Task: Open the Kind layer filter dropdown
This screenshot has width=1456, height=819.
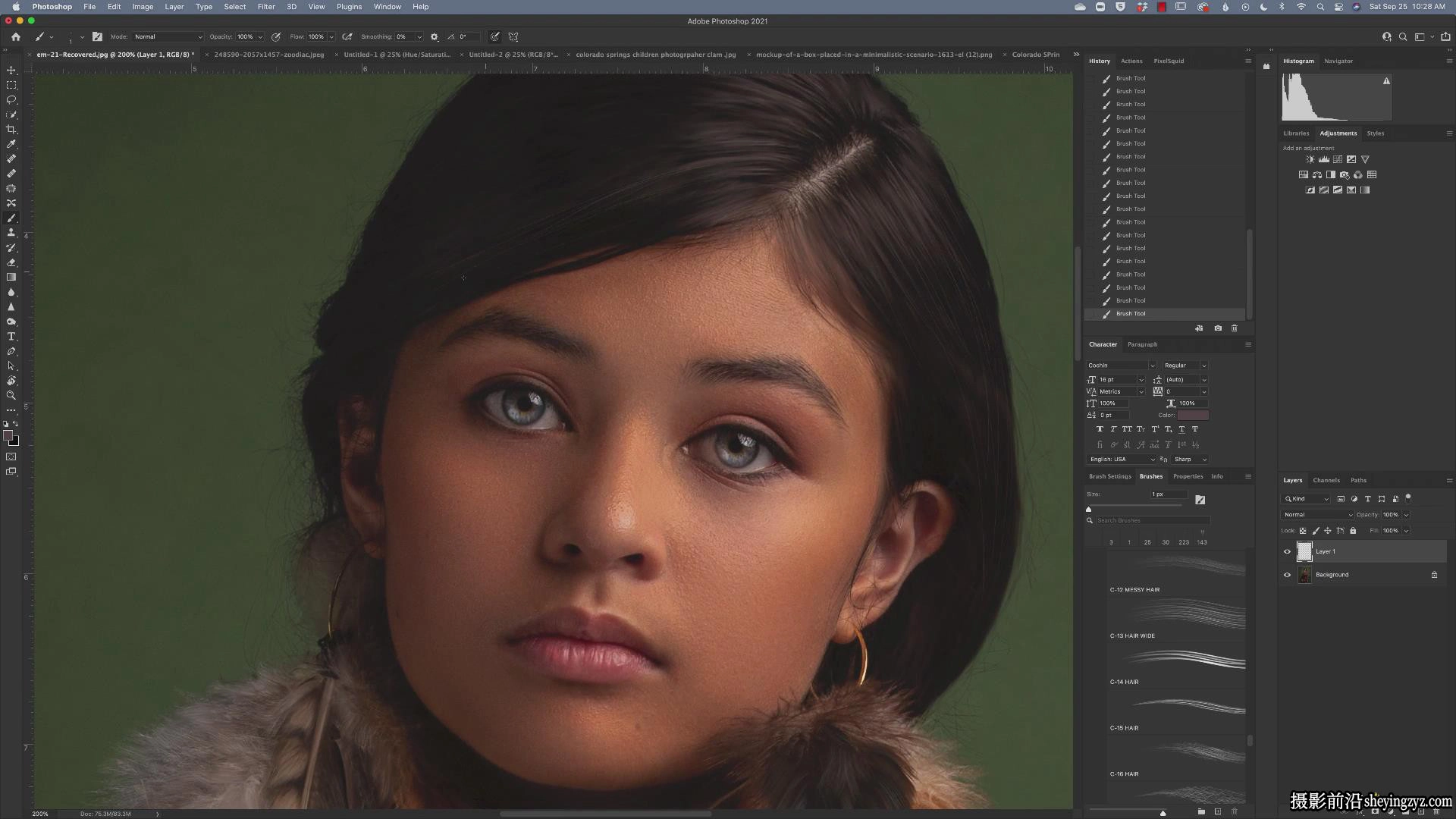Action: 1307,499
